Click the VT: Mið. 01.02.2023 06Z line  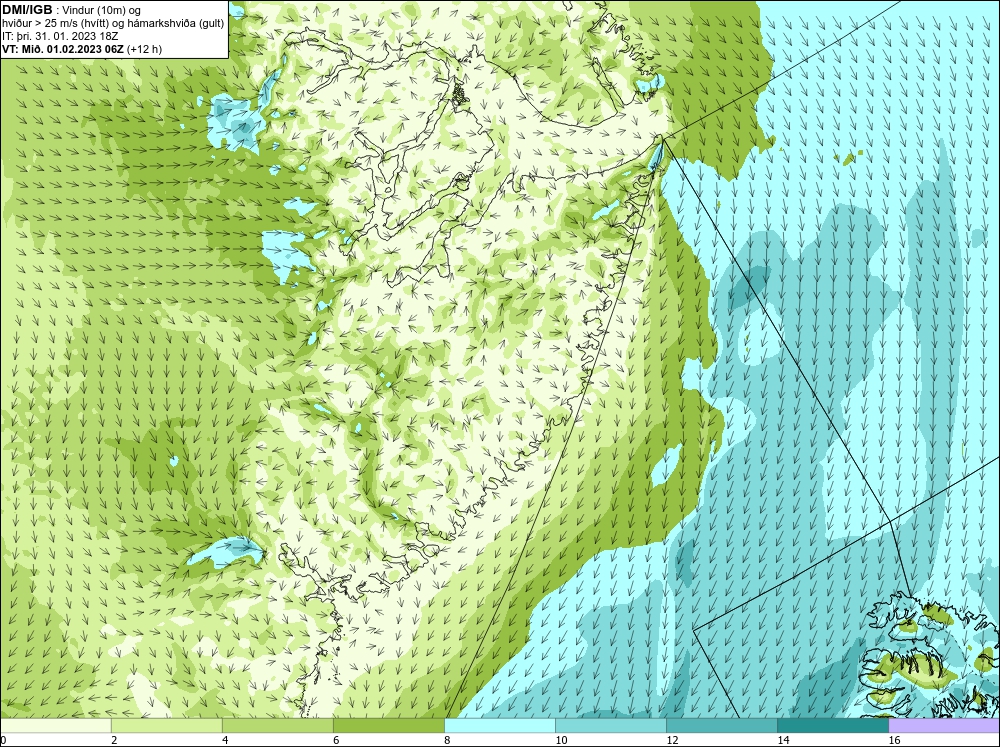(82, 49)
